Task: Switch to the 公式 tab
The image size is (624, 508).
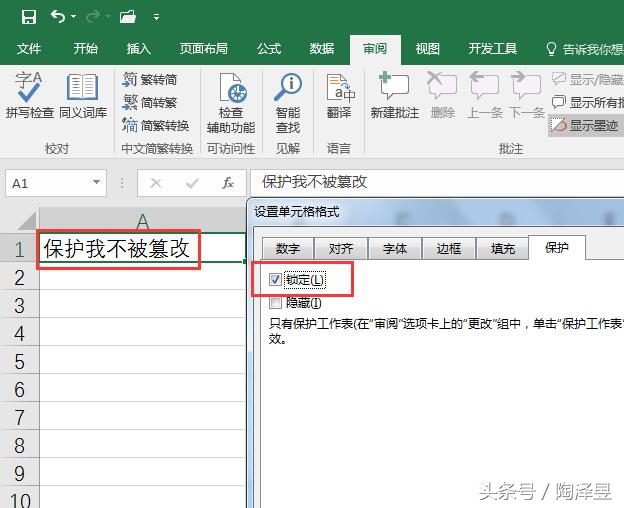Action: [x=269, y=49]
